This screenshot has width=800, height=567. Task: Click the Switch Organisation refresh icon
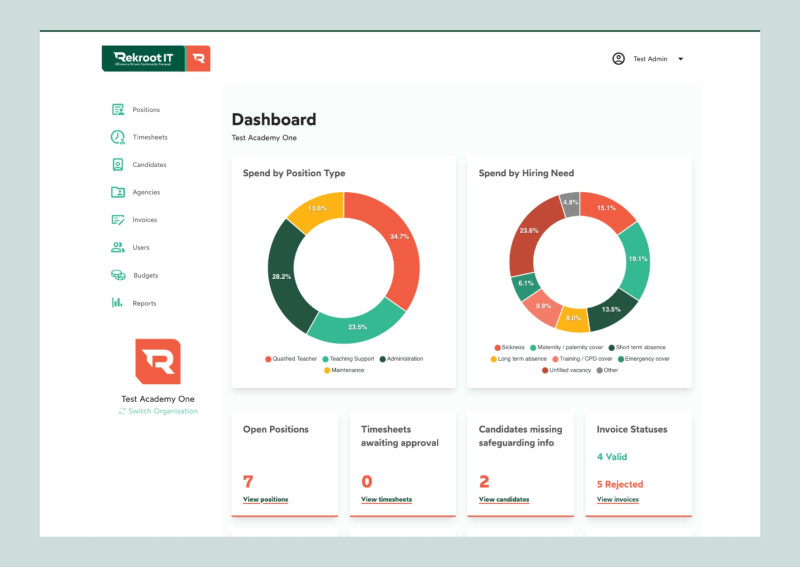click(x=122, y=411)
